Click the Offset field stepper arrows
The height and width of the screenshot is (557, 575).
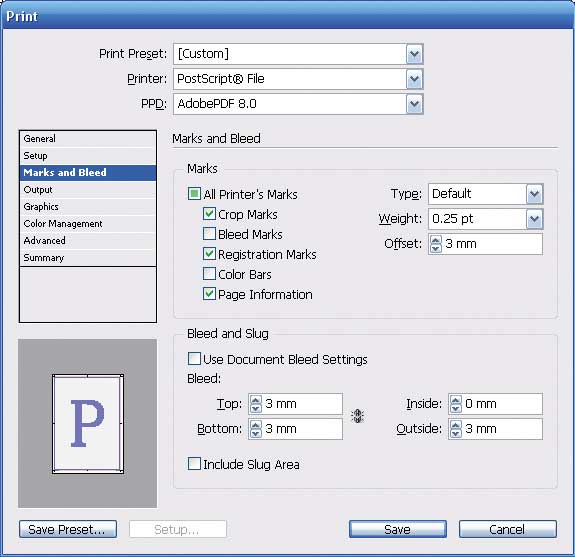point(435,244)
